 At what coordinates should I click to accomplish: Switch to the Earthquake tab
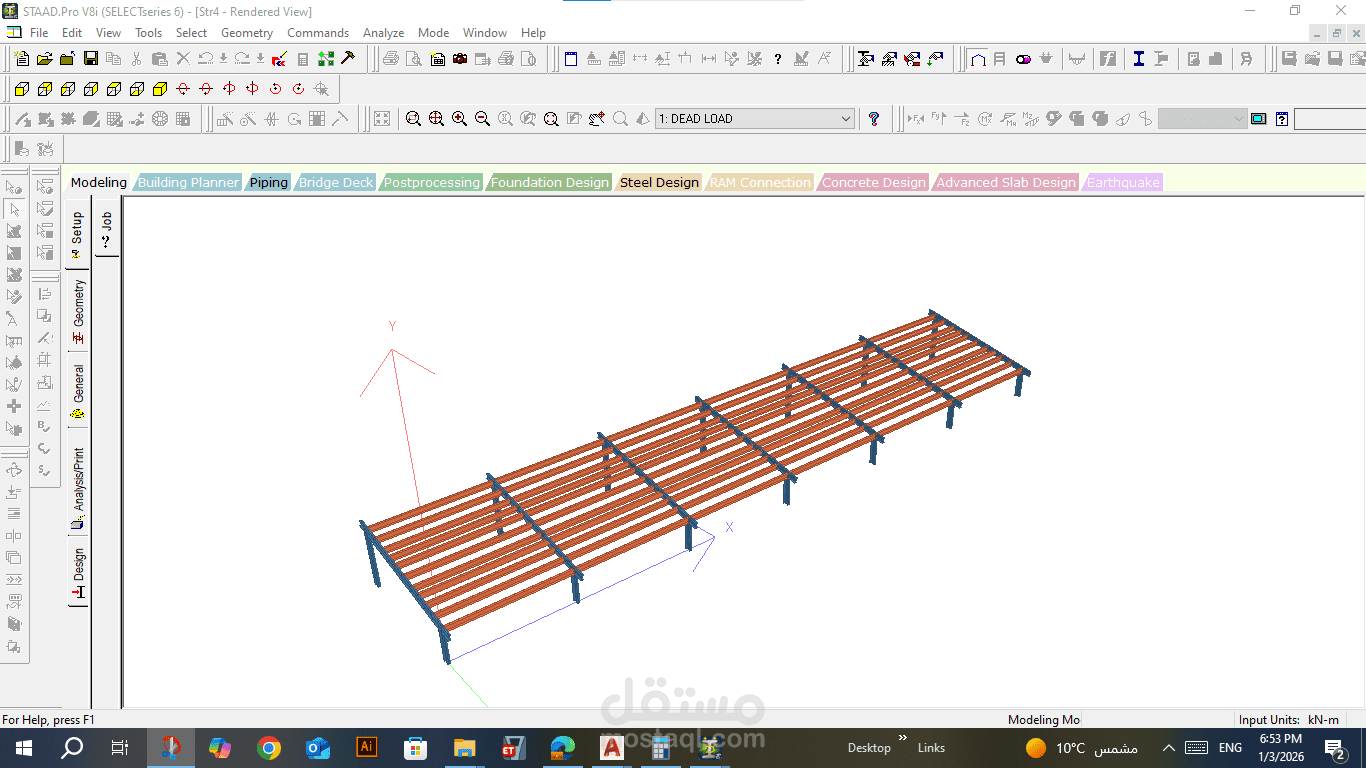tap(1123, 182)
